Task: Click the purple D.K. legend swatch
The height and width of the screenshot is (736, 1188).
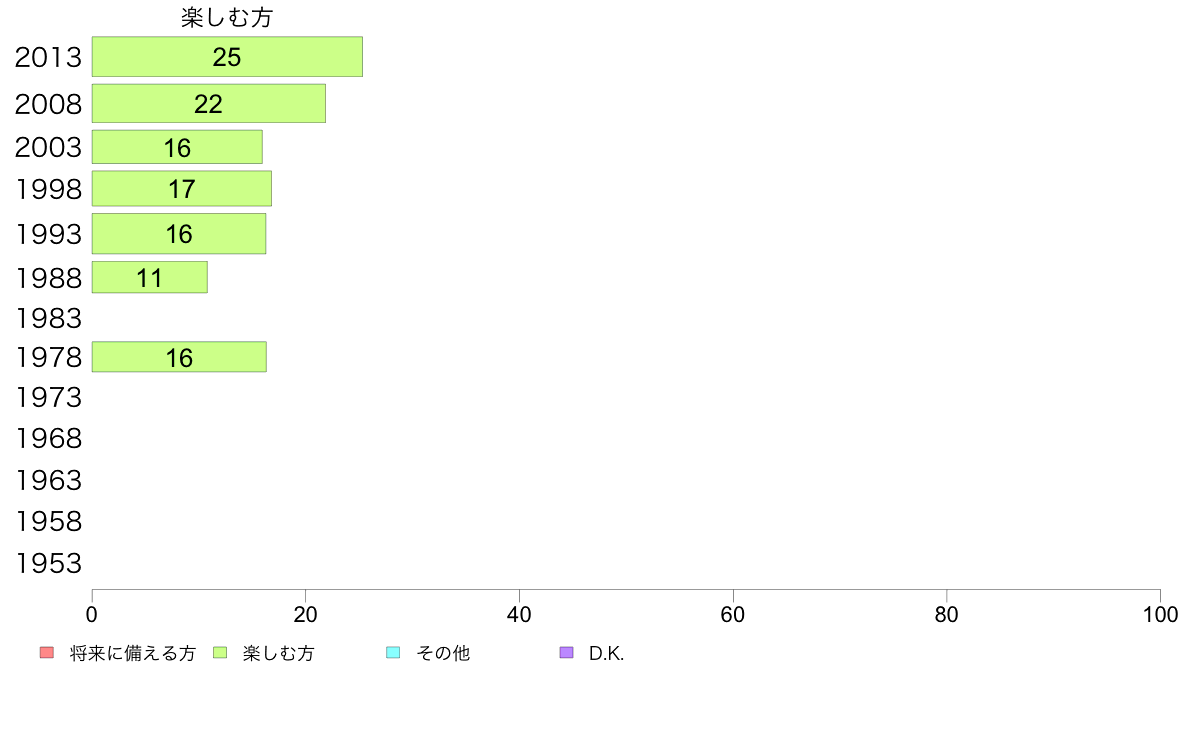Action: point(566,653)
